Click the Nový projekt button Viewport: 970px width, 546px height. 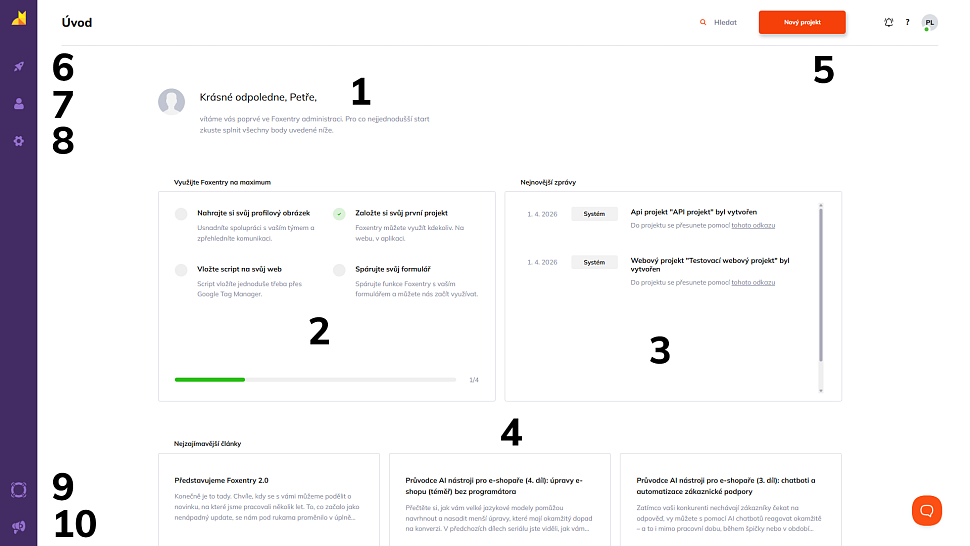tap(802, 22)
